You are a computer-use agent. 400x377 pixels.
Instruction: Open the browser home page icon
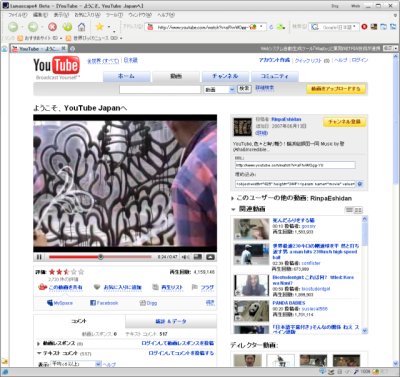[x=81, y=27]
